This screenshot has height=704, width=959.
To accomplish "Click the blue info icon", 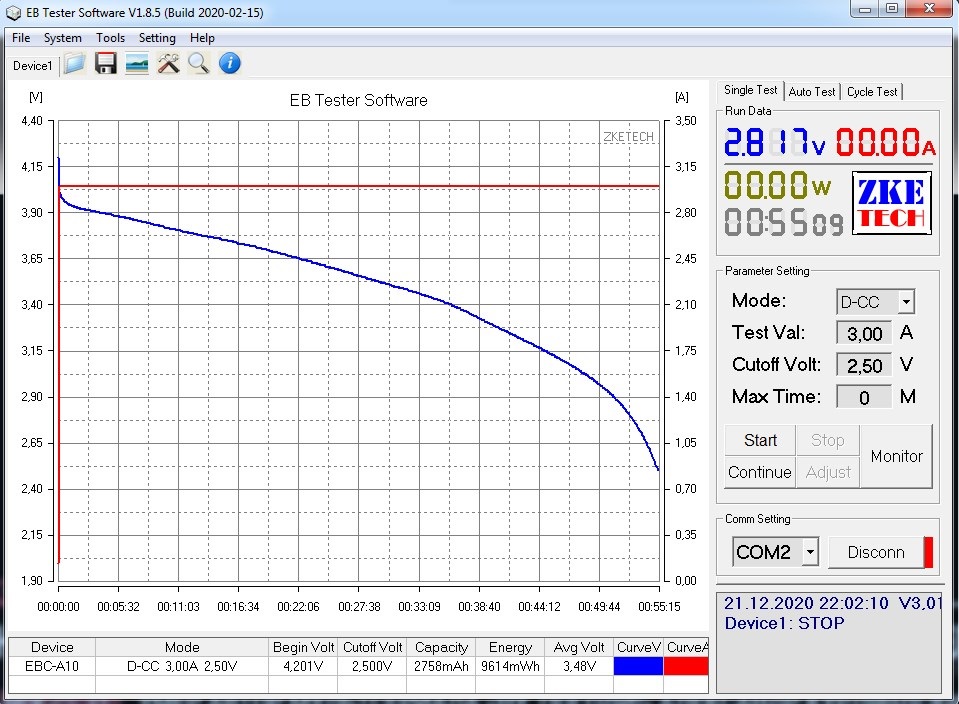I will (230, 64).
